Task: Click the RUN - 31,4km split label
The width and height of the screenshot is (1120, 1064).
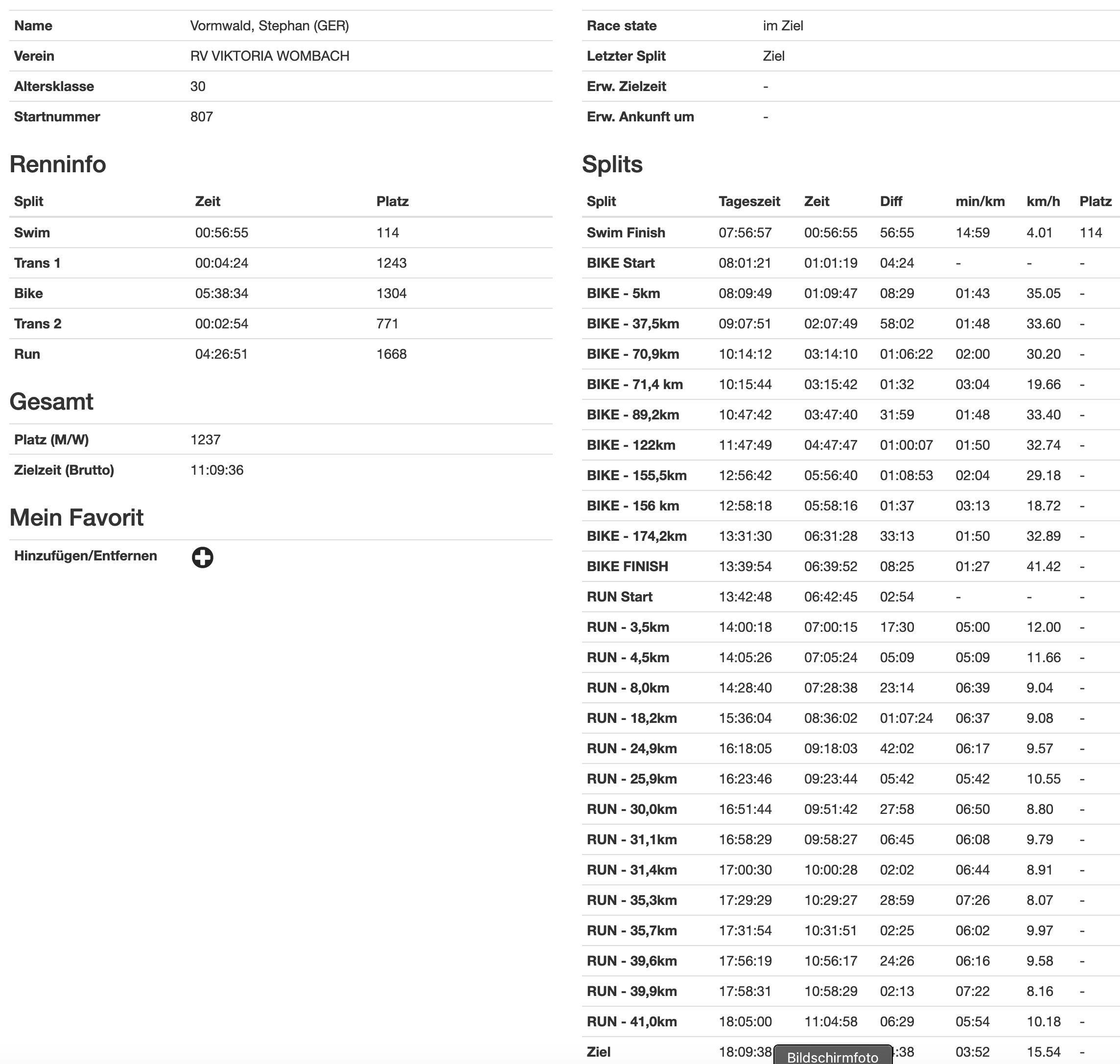Action: coord(631,870)
